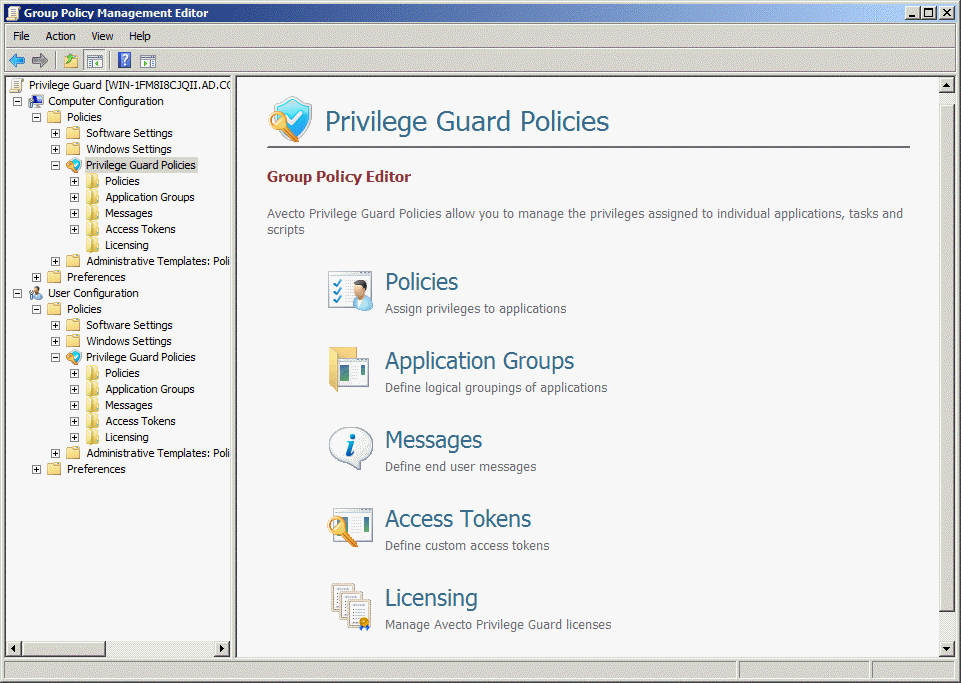Screen dimensions: 961x683
Task: Click the Privilege Guard shield logo in header
Action: point(291,119)
